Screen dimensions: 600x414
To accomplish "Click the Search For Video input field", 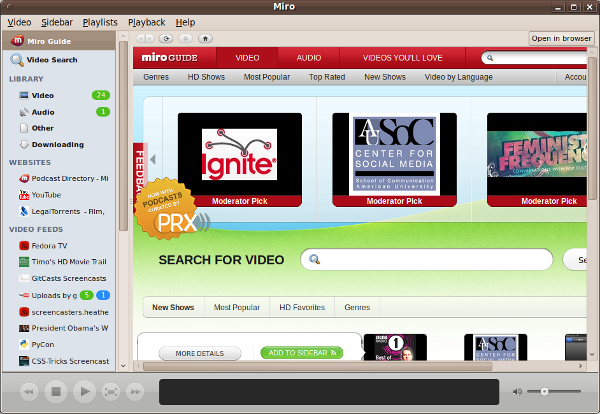I will click(x=427, y=259).
